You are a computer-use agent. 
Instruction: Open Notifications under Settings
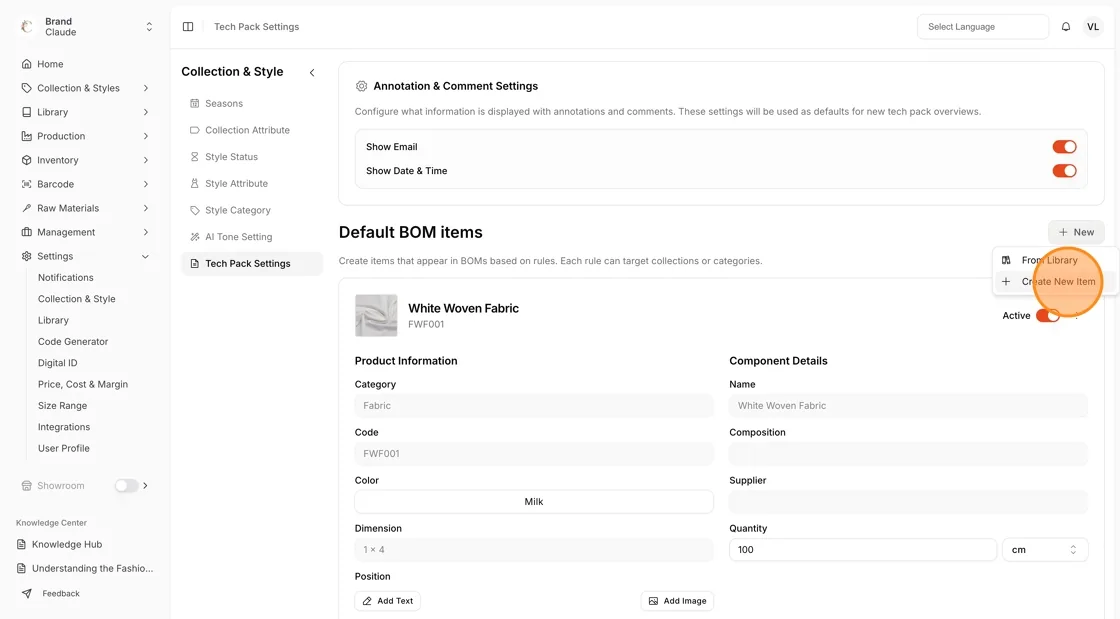[x=66, y=278]
